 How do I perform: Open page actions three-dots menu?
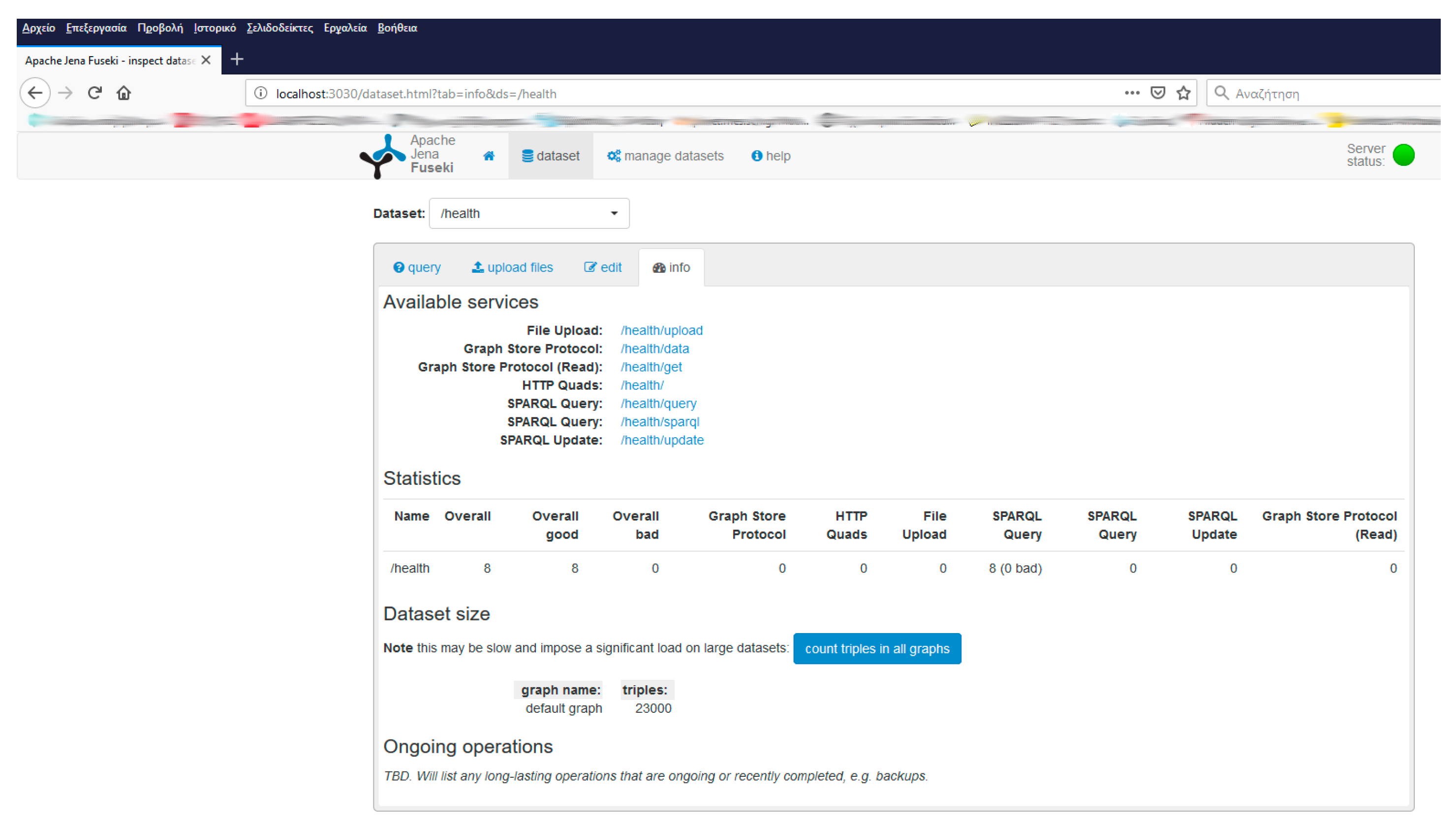1131,93
